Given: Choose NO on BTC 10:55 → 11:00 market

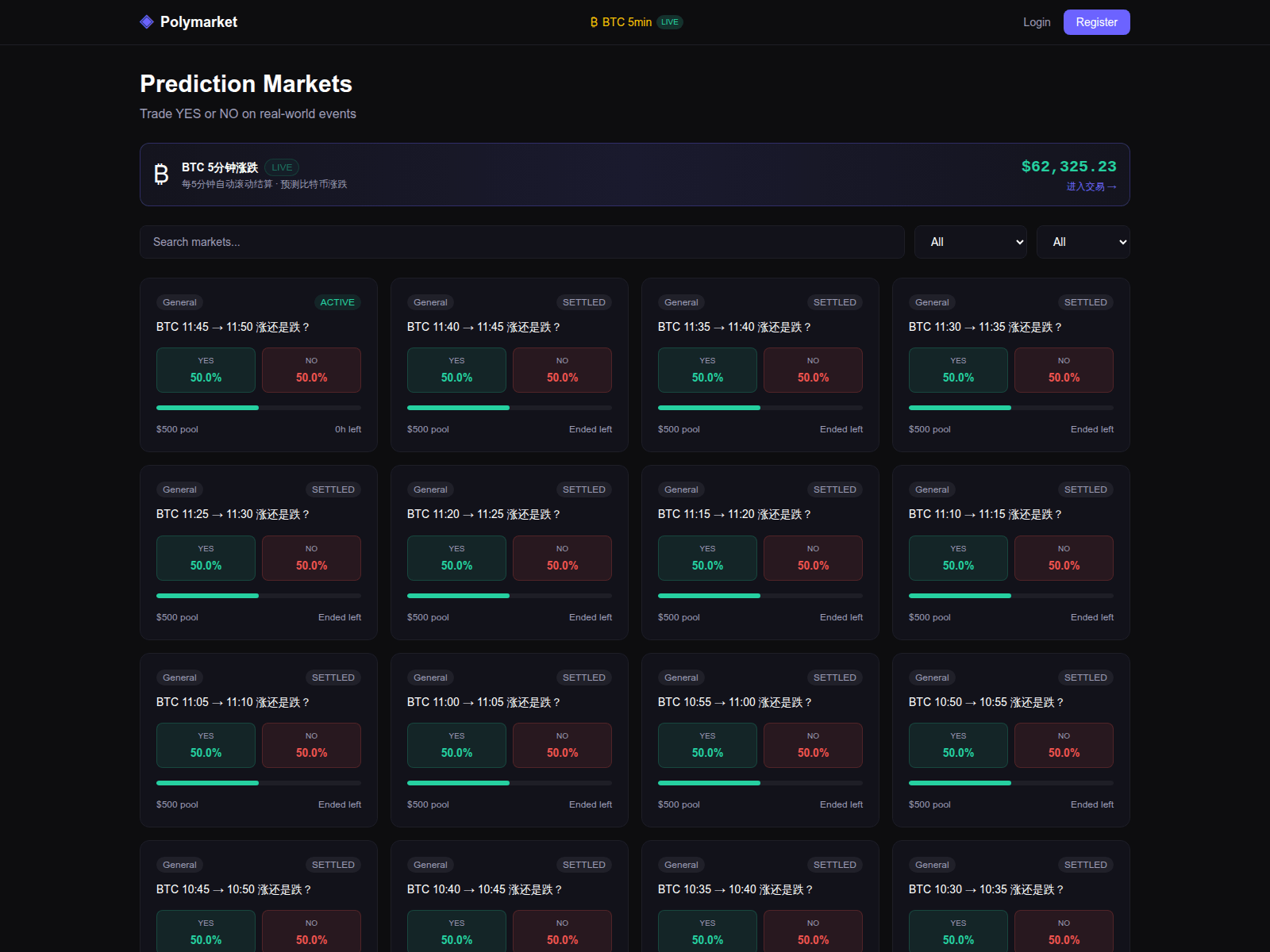Looking at the screenshot, I should (x=813, y=745).
